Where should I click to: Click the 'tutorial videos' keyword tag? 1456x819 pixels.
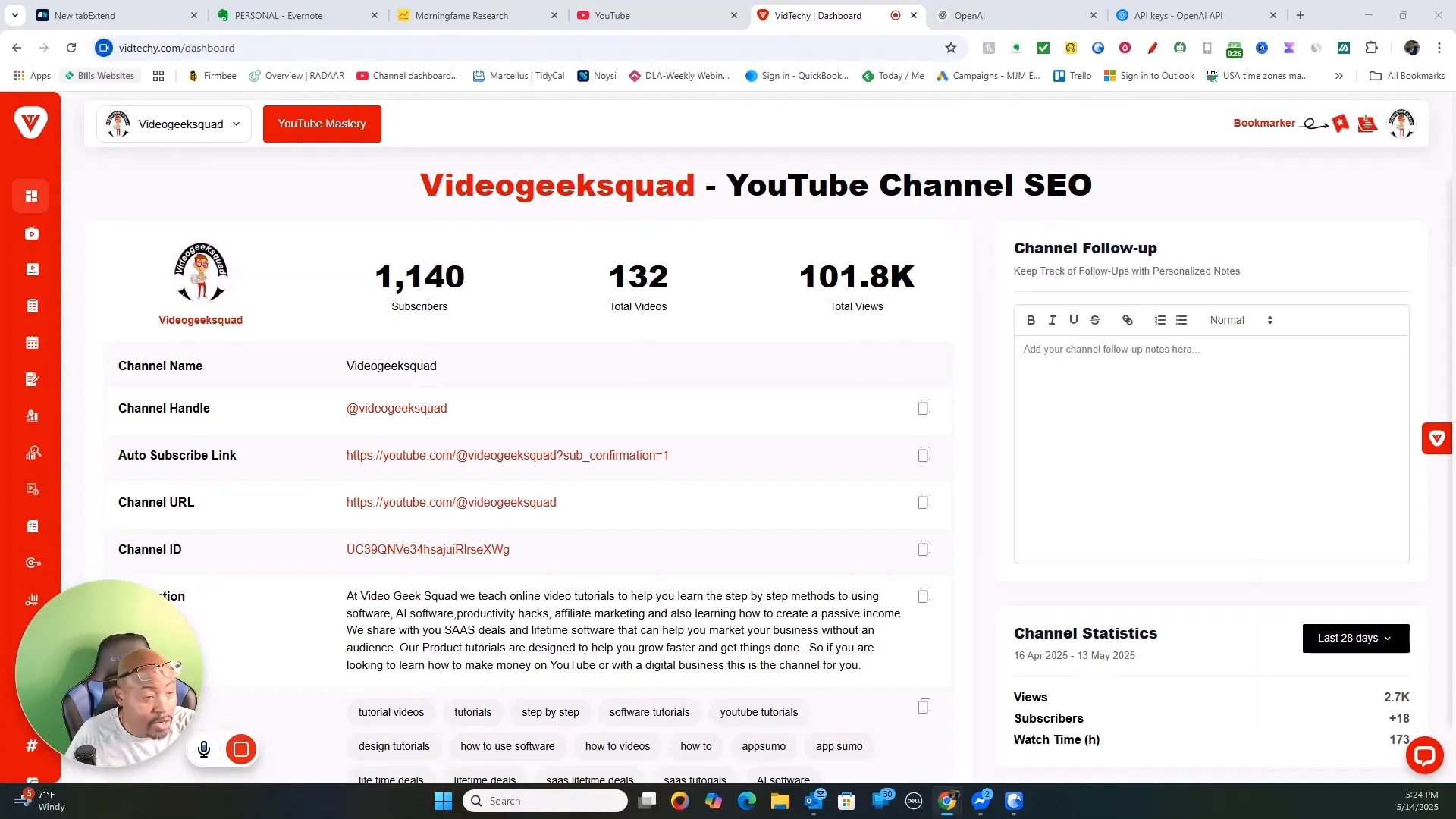(391, 712)
